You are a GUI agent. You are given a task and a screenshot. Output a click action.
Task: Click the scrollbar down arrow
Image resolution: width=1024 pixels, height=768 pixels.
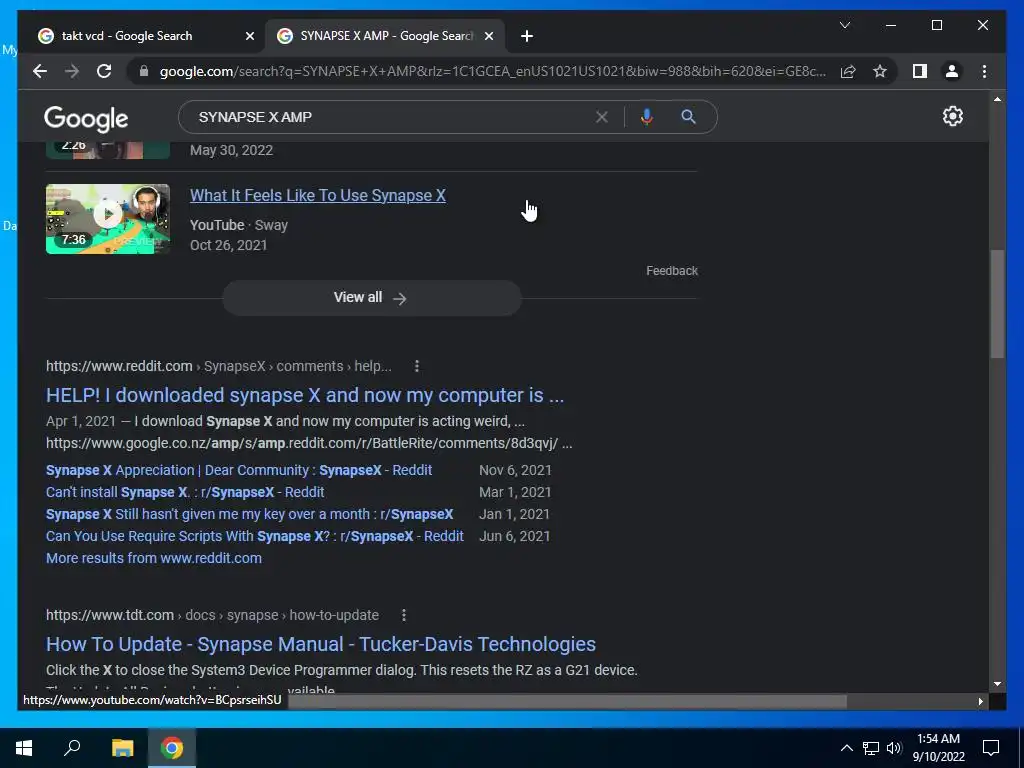997,684
